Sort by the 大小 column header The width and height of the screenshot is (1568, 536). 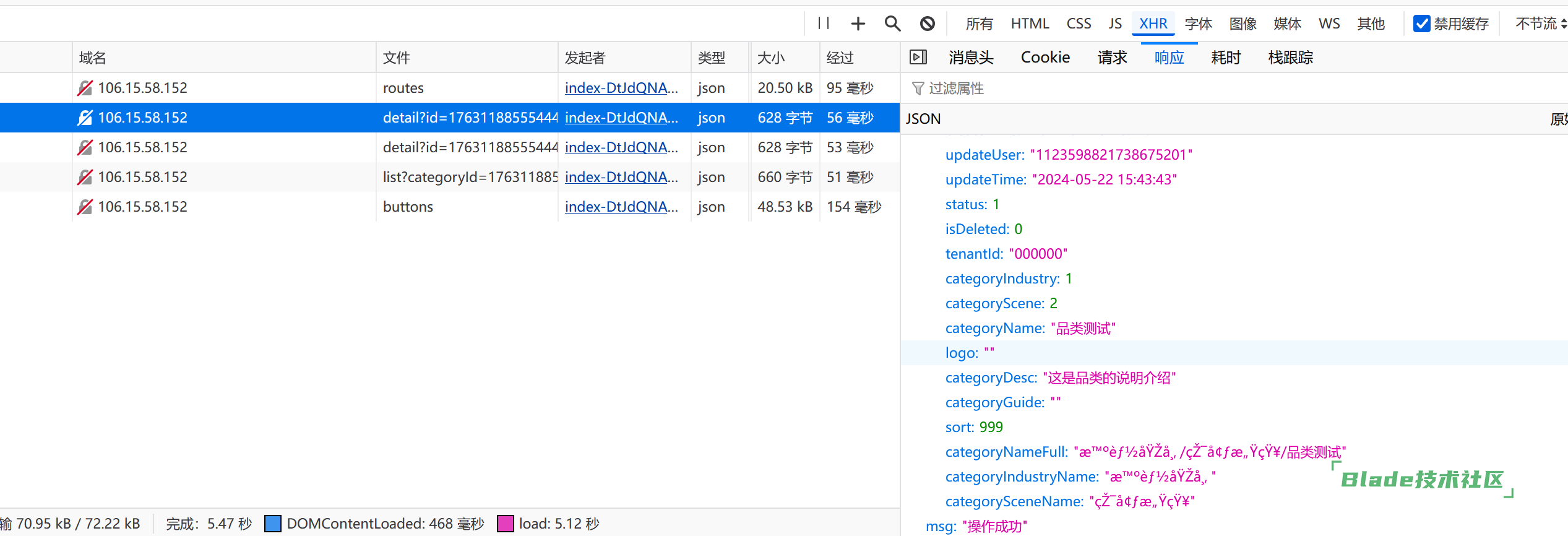[785, 58]
